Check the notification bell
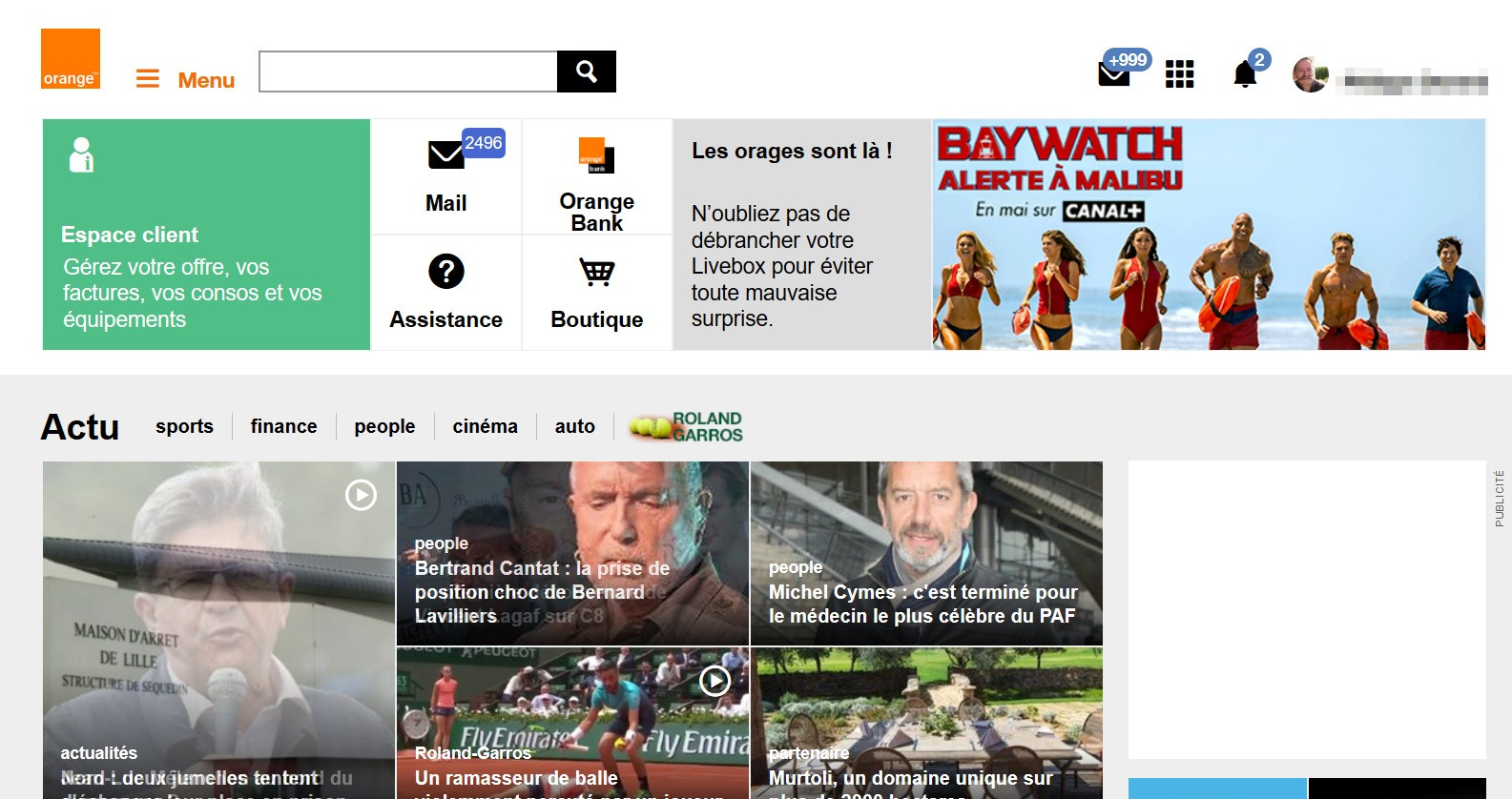 (x=1245, y=73)
